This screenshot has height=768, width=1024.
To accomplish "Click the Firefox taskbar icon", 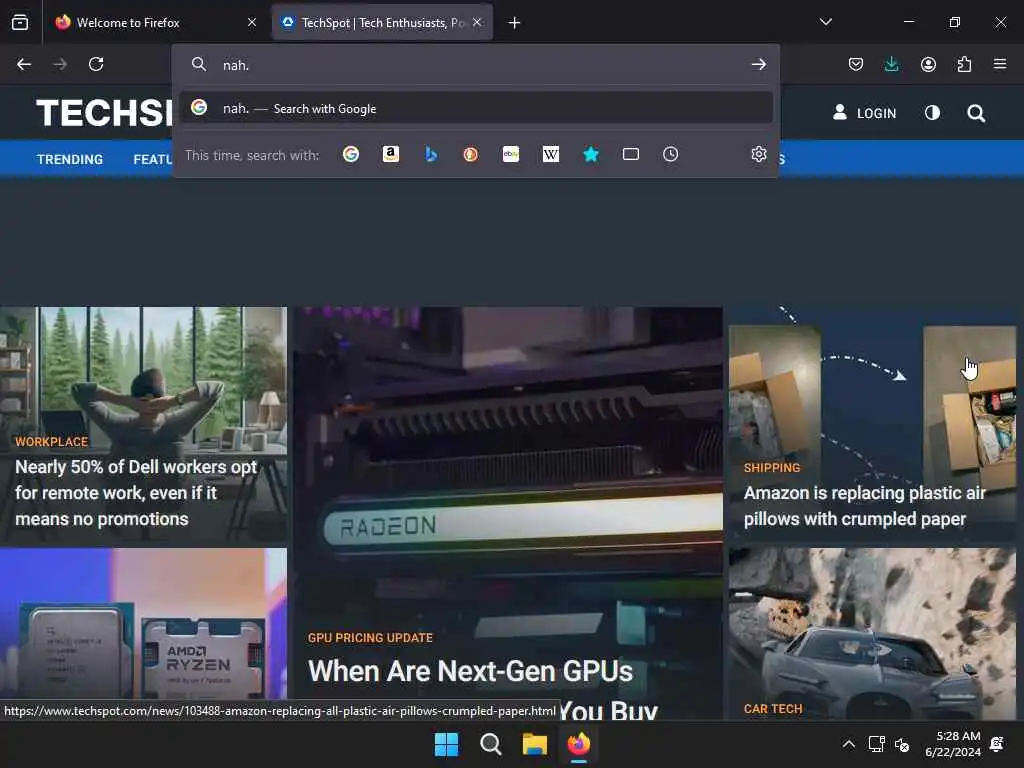I will pos(579,744).
